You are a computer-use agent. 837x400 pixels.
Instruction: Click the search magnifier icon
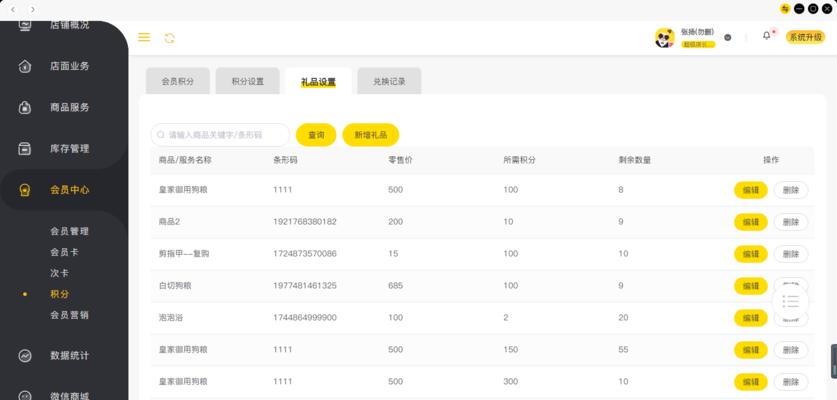[x=161, y=135]
